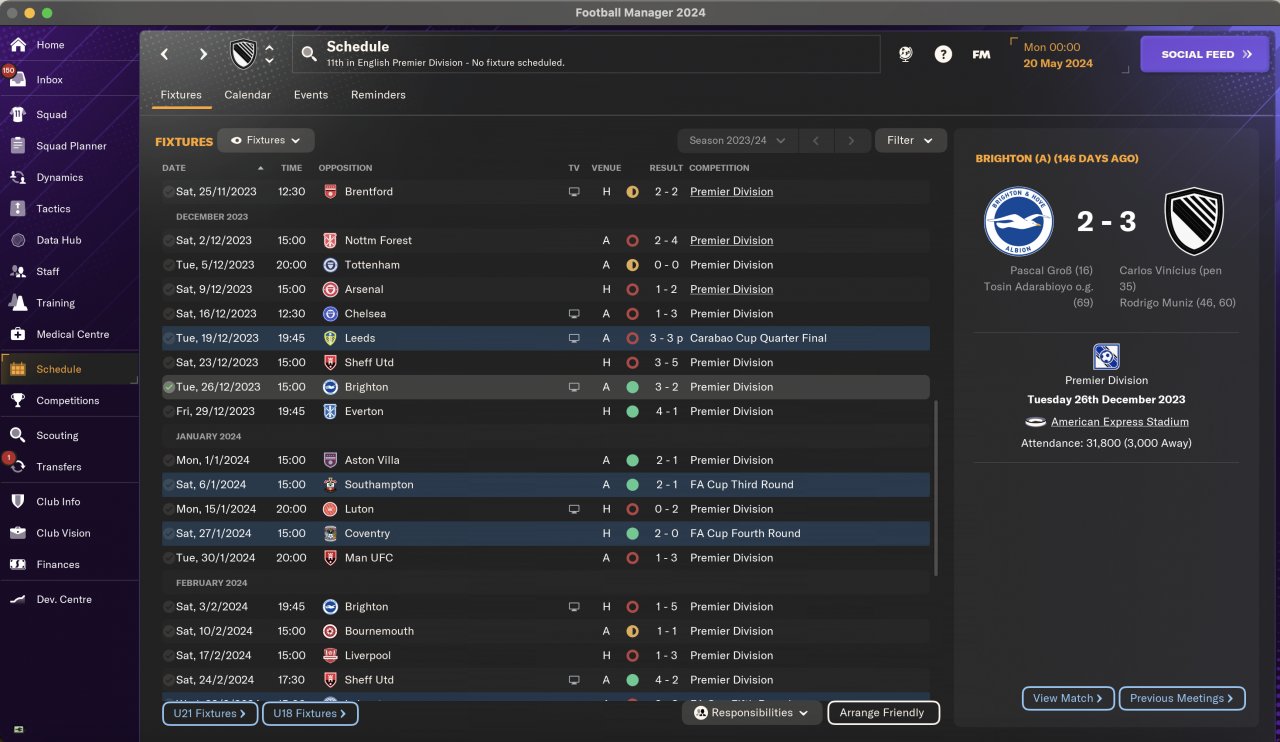This screenshot has height=742, width=1280.
Task: Open the world globe icon
Action: (x=906, y=54)
